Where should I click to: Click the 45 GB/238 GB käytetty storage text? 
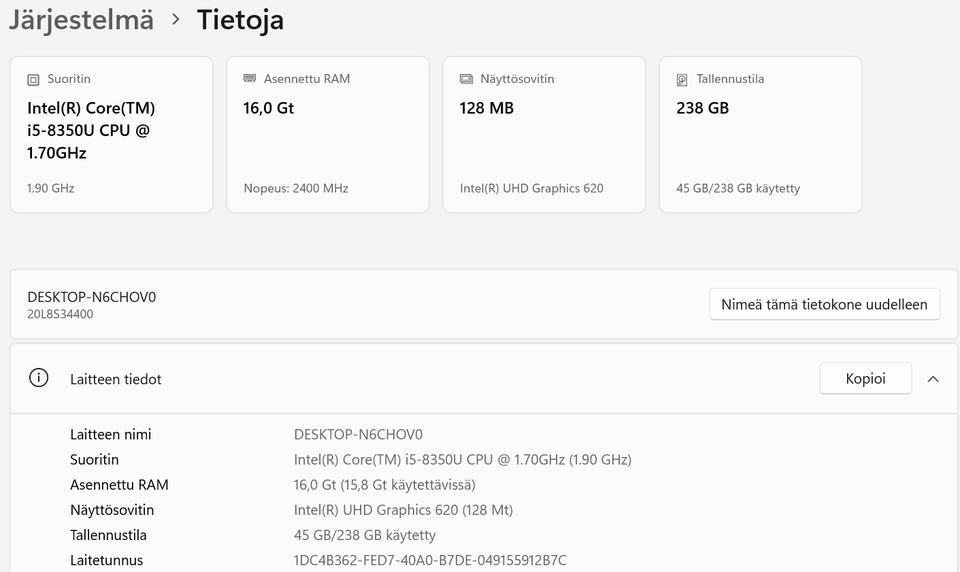click(737, 188)
